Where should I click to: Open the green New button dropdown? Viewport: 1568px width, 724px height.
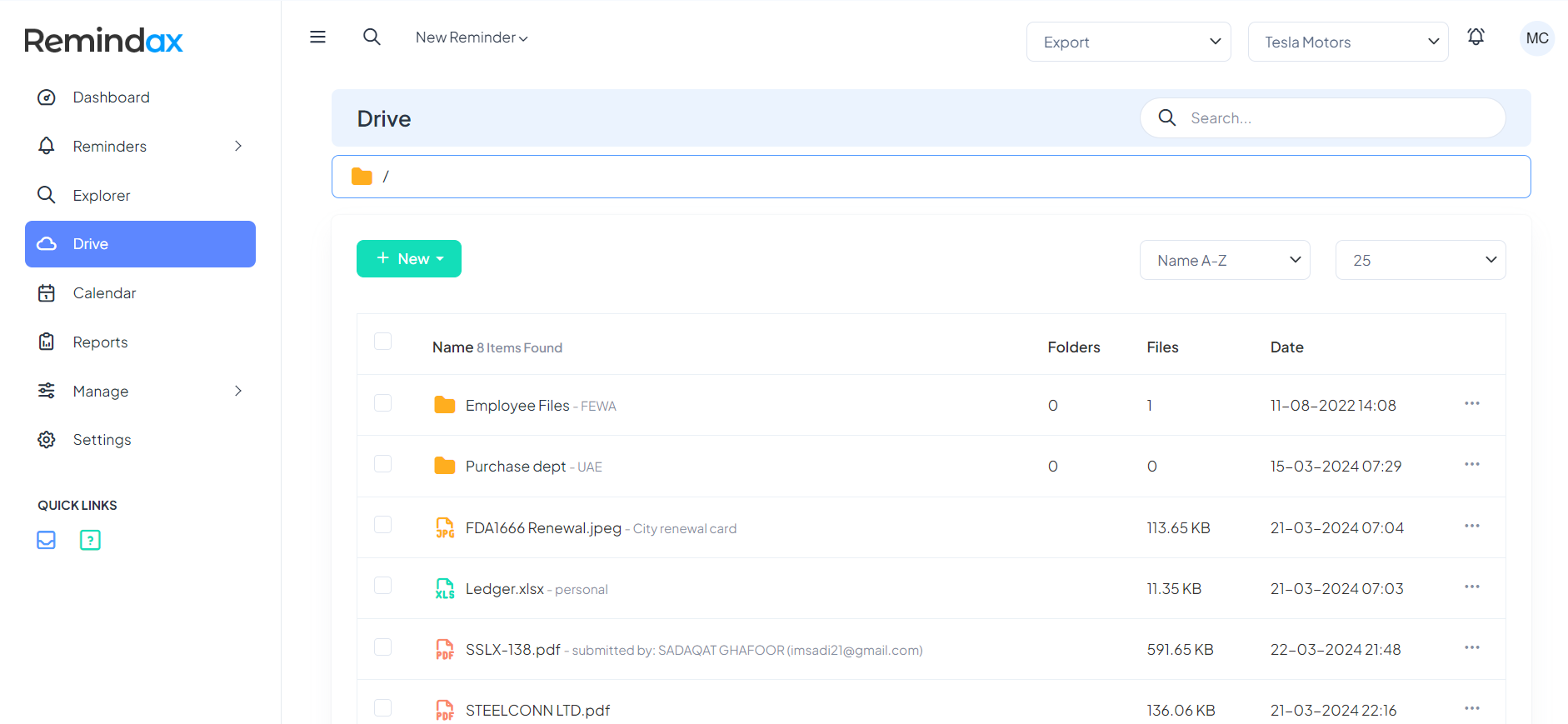pos(409,258)
